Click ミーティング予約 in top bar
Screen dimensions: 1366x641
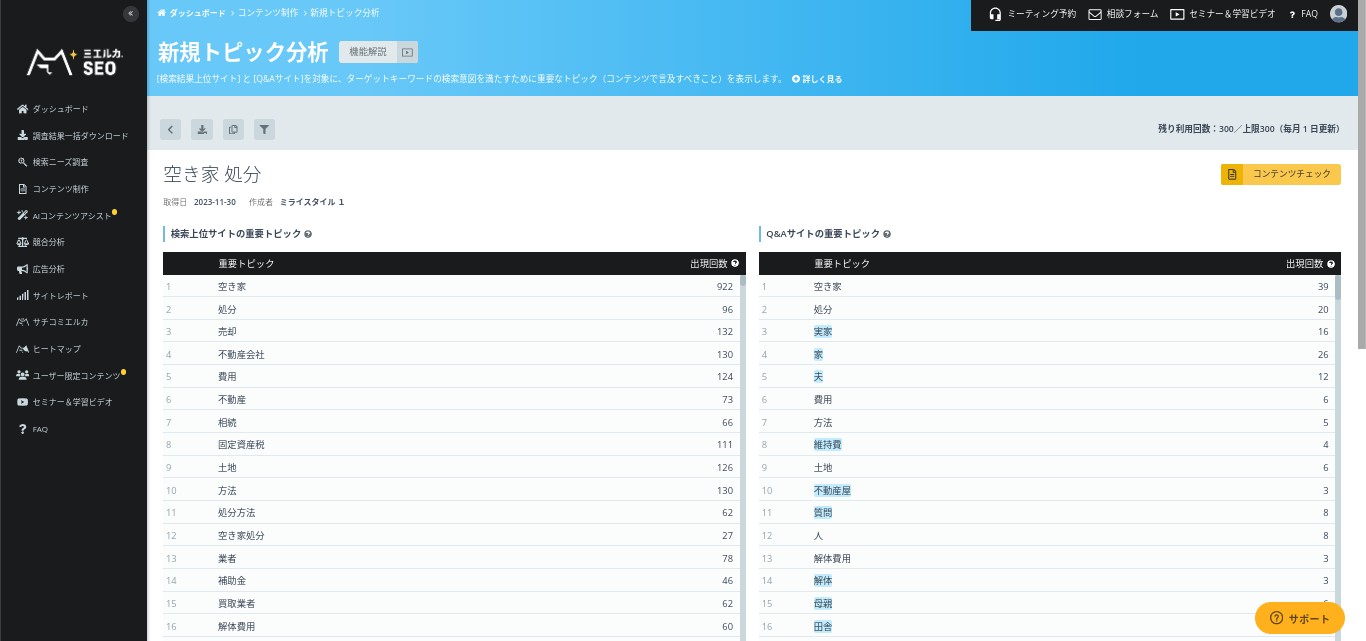tap(1032, 15)
